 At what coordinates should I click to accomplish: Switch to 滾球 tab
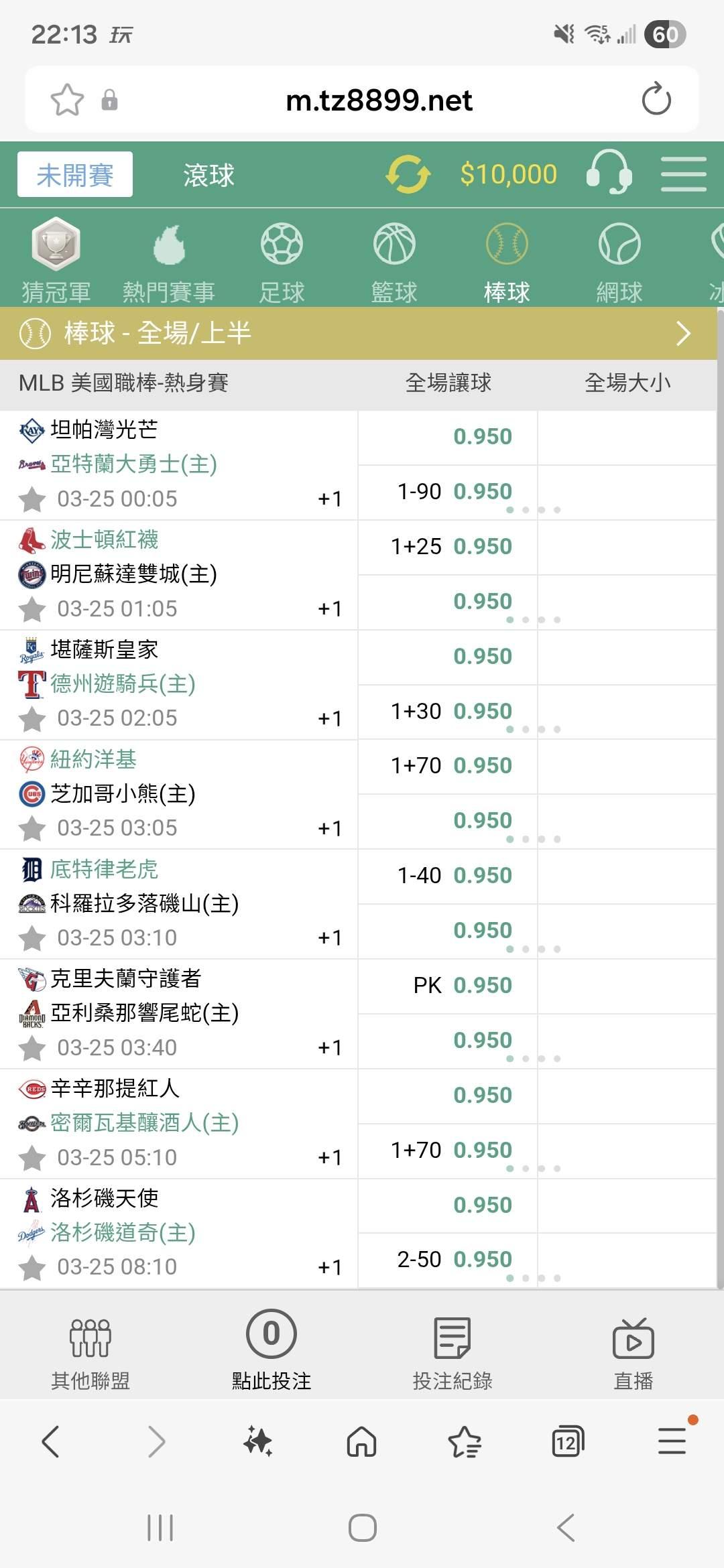click(208, 175)
